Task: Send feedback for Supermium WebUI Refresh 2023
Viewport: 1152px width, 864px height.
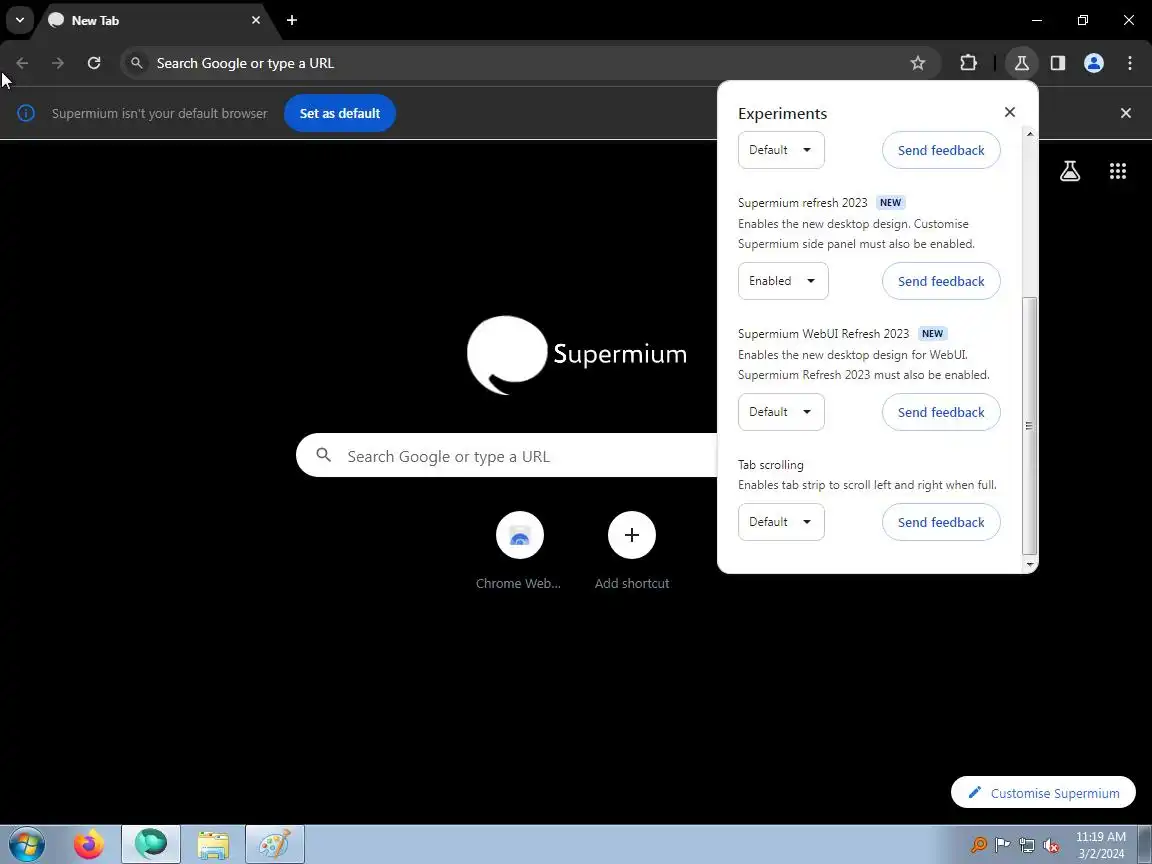Action: (941, 411)
